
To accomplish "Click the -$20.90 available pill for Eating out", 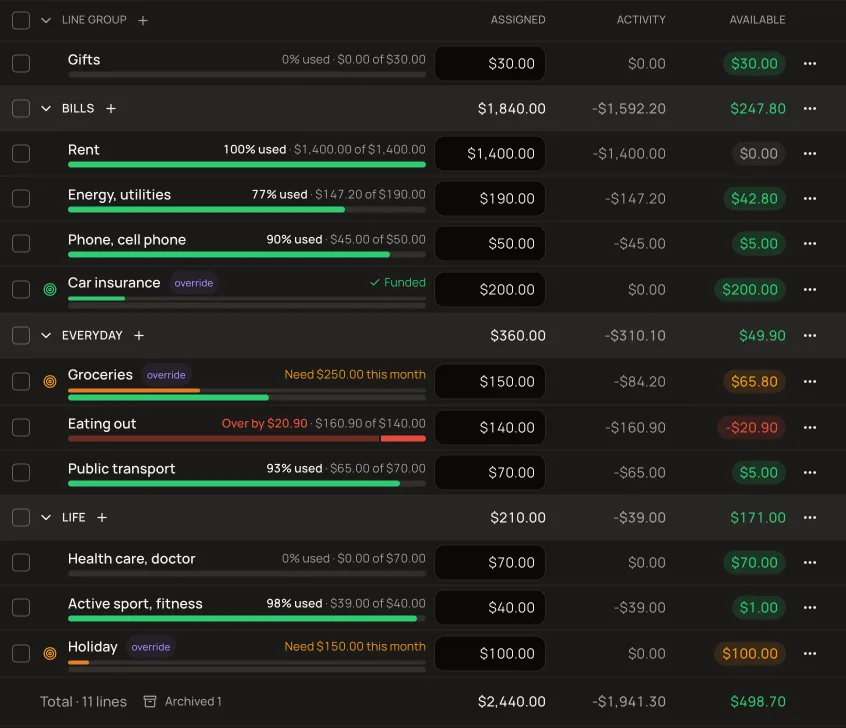I will (x=751, y=427).
